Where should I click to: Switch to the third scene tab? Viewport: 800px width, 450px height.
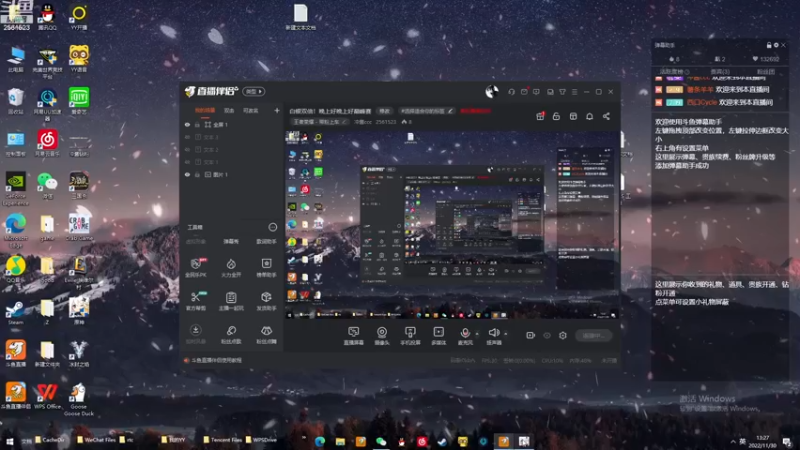pyautogui.click(x=251, y=111)
